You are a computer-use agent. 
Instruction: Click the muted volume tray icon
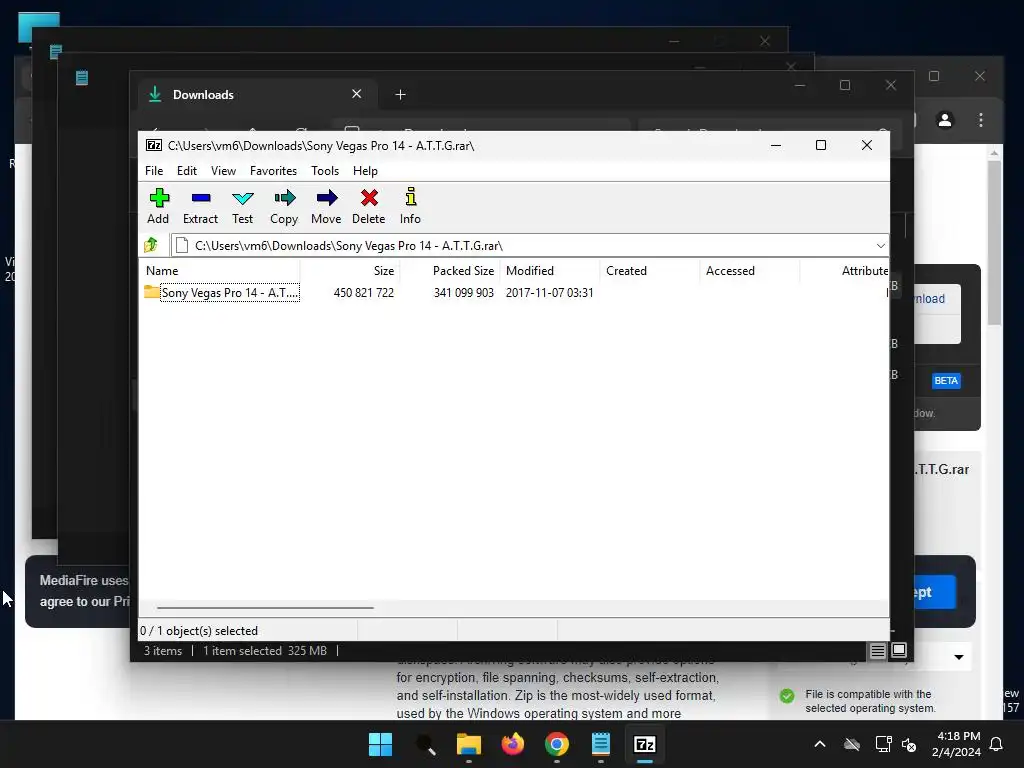pos(908,744)
